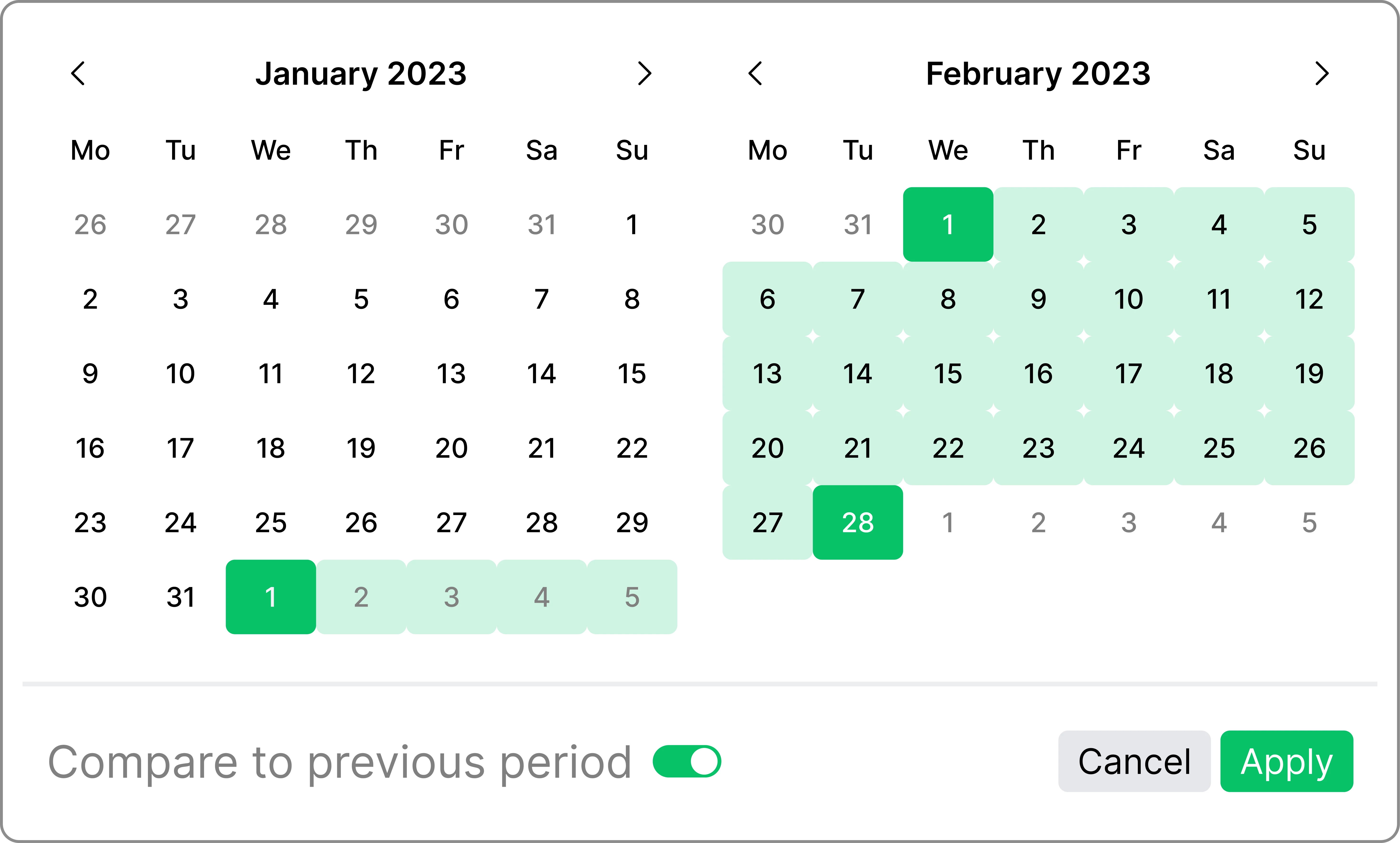Select February 1 start date
1400x843 pixels.
(948, 224)
